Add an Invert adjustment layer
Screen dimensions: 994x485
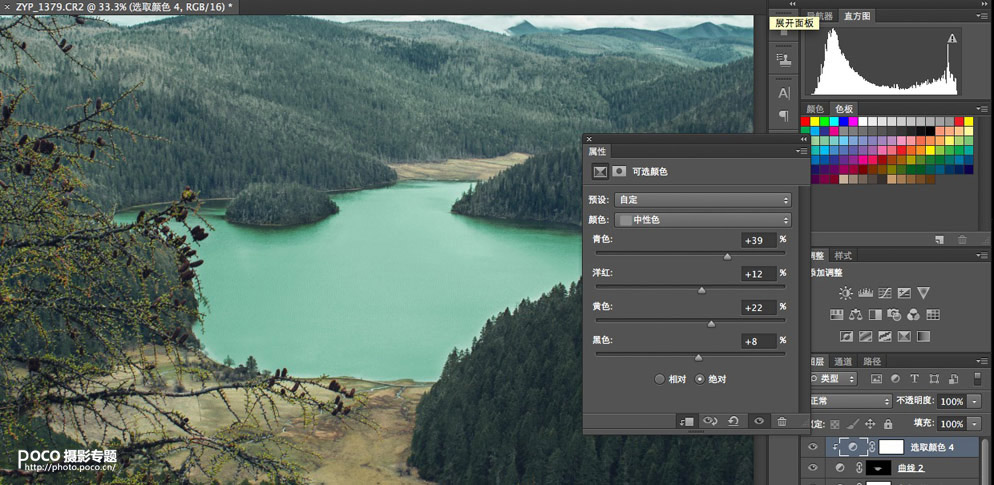coord(846,336)
